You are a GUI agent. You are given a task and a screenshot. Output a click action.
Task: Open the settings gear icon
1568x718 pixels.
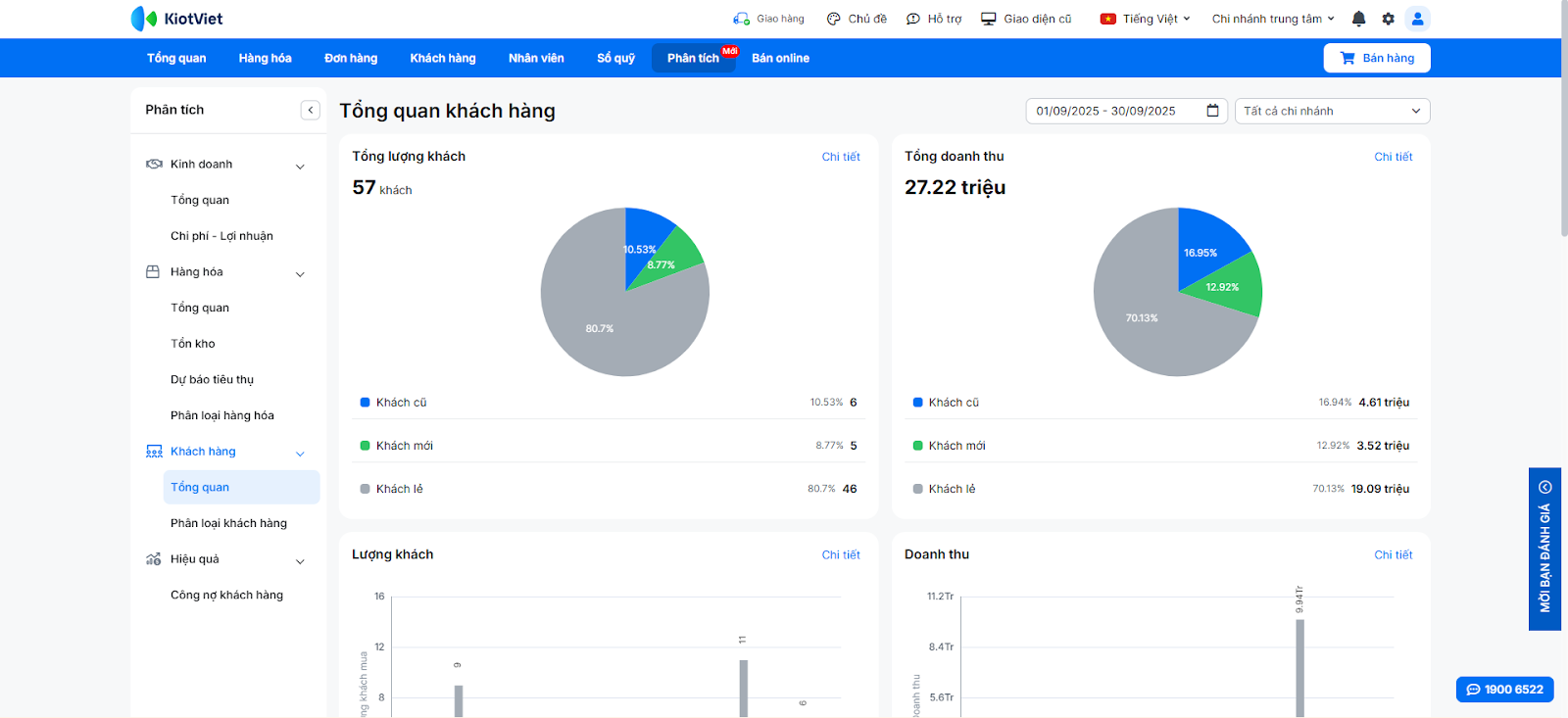(x=1388, y=19)
